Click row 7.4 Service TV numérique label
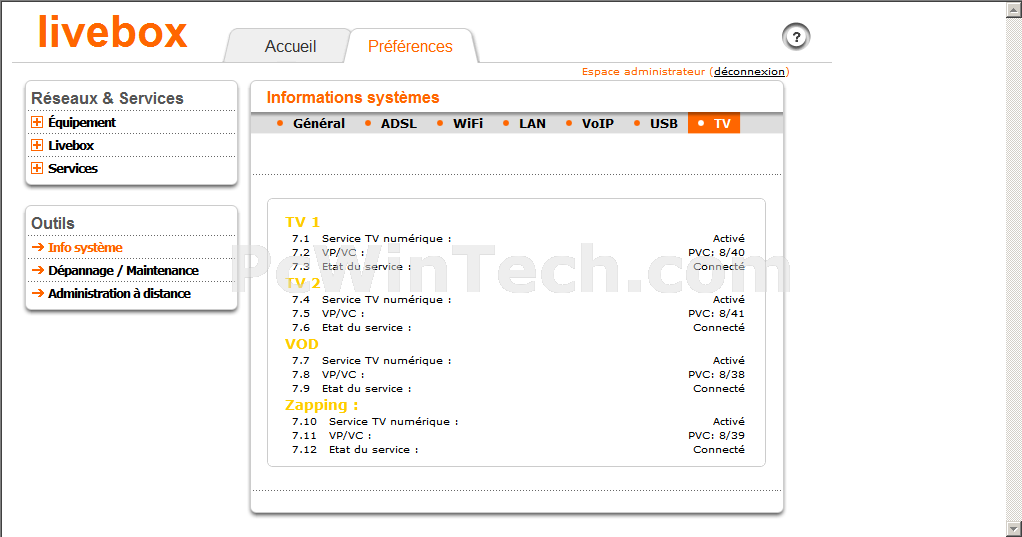Viewport: 1022px width, 537px height. (x=387, y=300)
